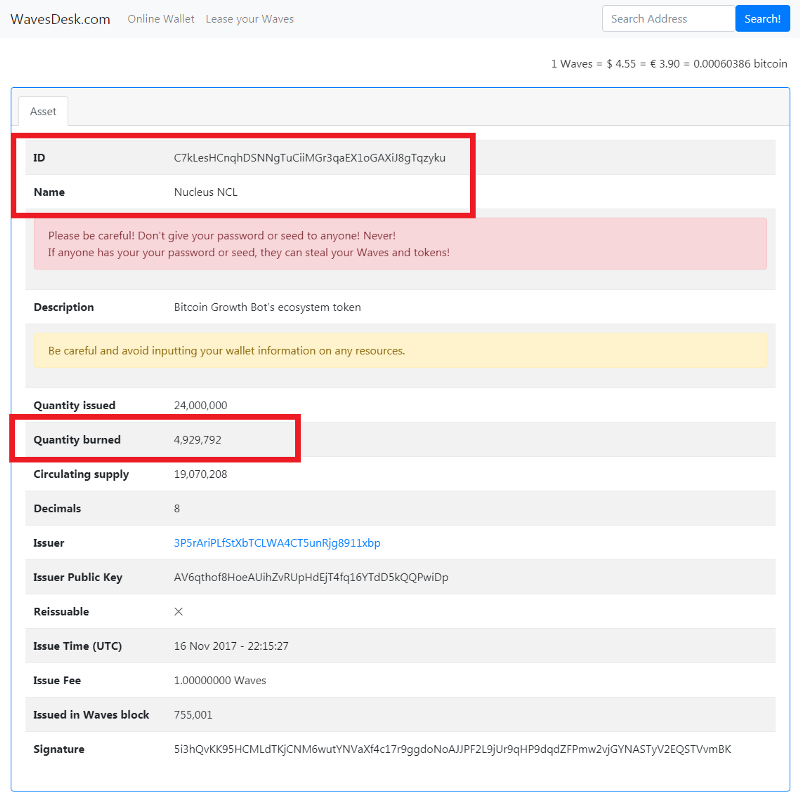
Task: Open issuer address 3P5rAriPLfStXbTCLWA4CT5unRjg8911xbp
Action: (x=277, y=543)
